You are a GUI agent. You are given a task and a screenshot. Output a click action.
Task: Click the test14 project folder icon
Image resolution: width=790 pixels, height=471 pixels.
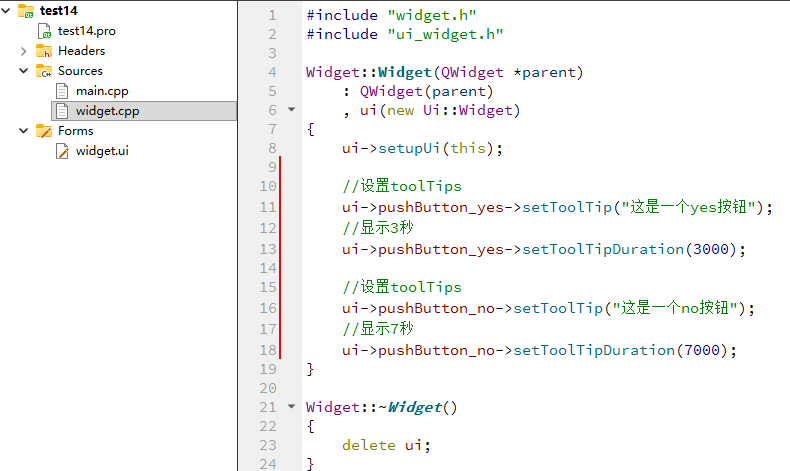[26, 11]
